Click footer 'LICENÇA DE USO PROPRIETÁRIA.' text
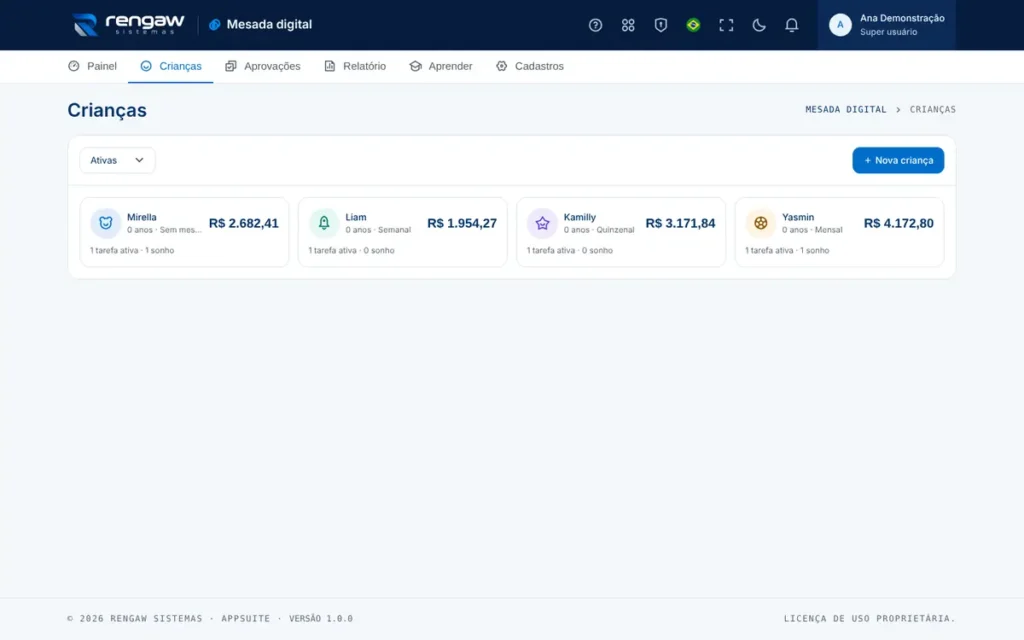 [x=869, y=618]
